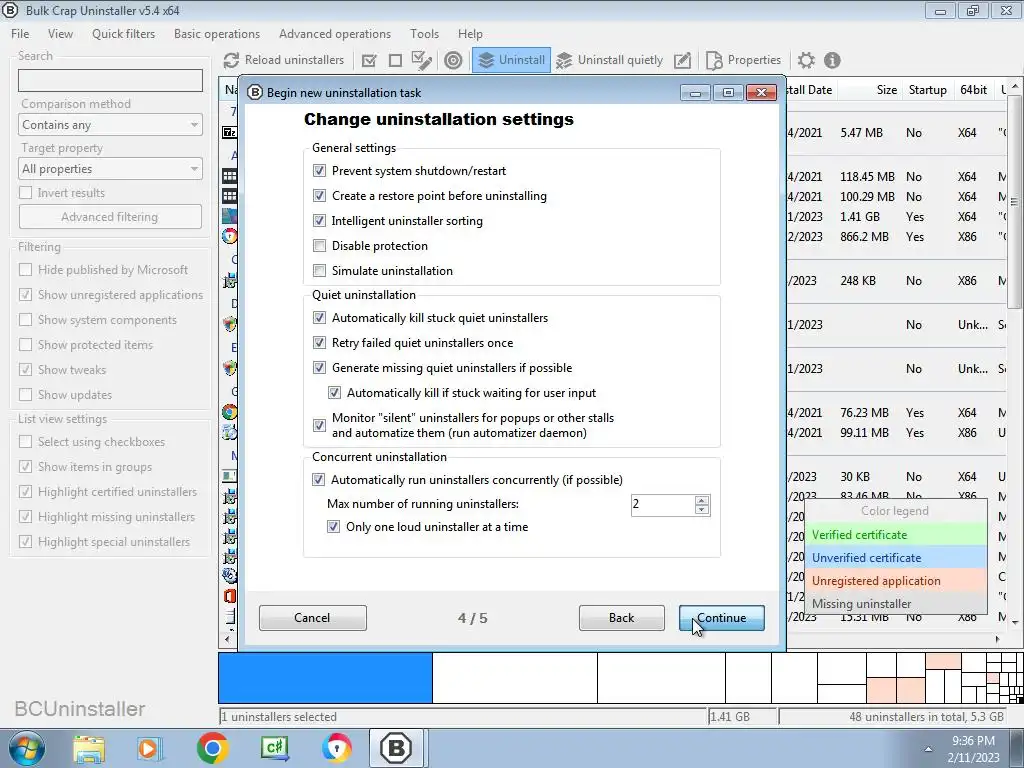Open the Basic operations menu
1024x768 pixels.
[217, 34]
